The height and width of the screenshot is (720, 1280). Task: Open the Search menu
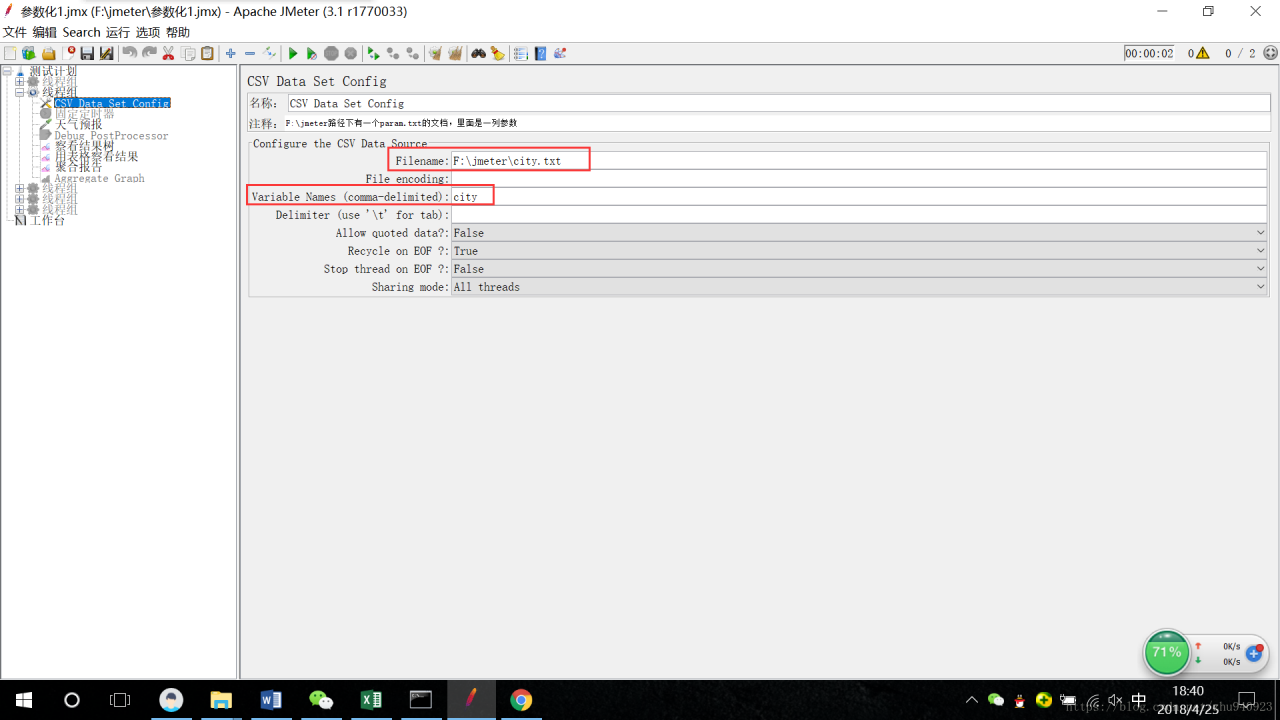tap(82, 32)
